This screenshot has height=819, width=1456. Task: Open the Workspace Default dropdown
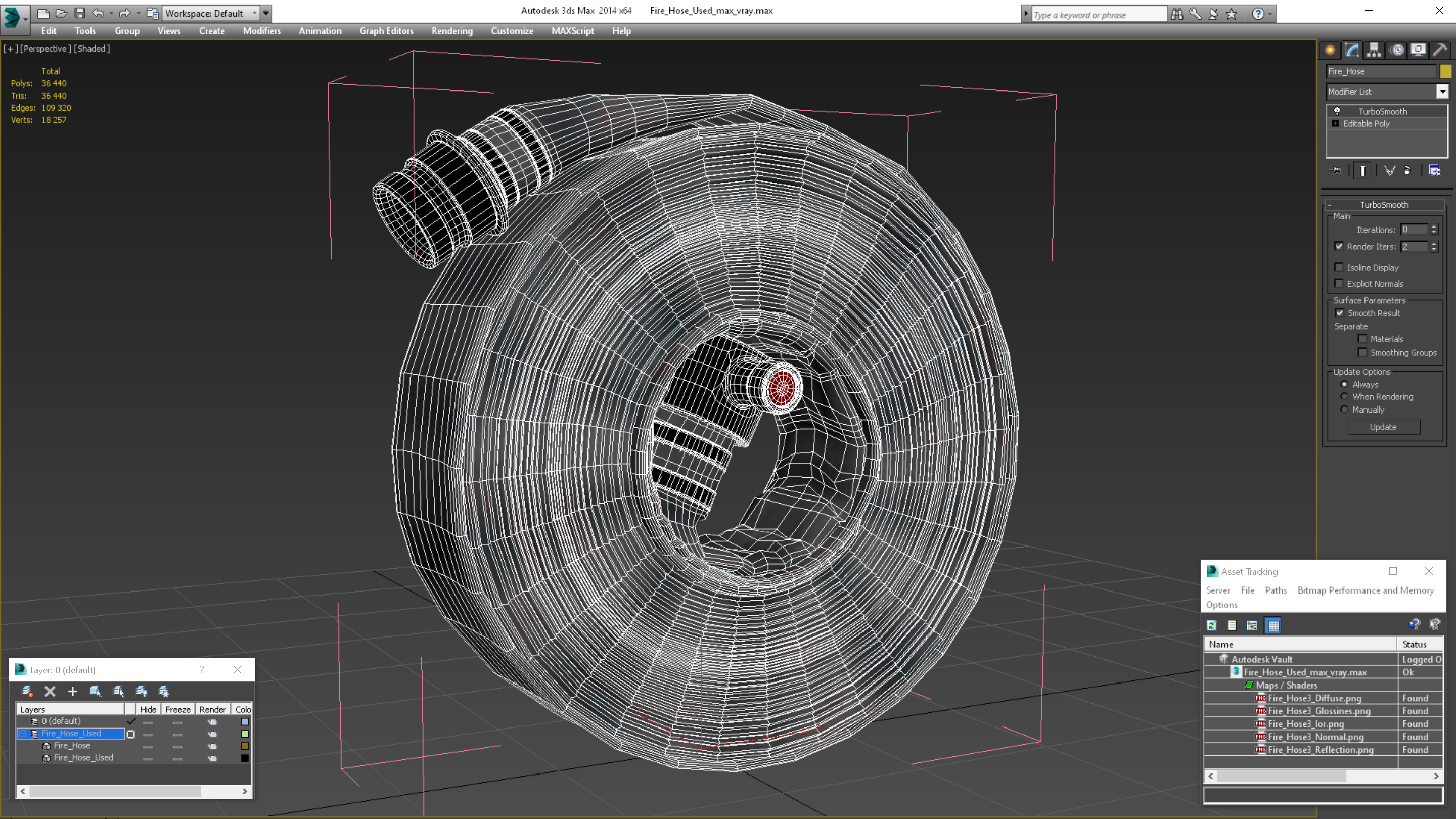pyautogui.click(x=254, y=13)
